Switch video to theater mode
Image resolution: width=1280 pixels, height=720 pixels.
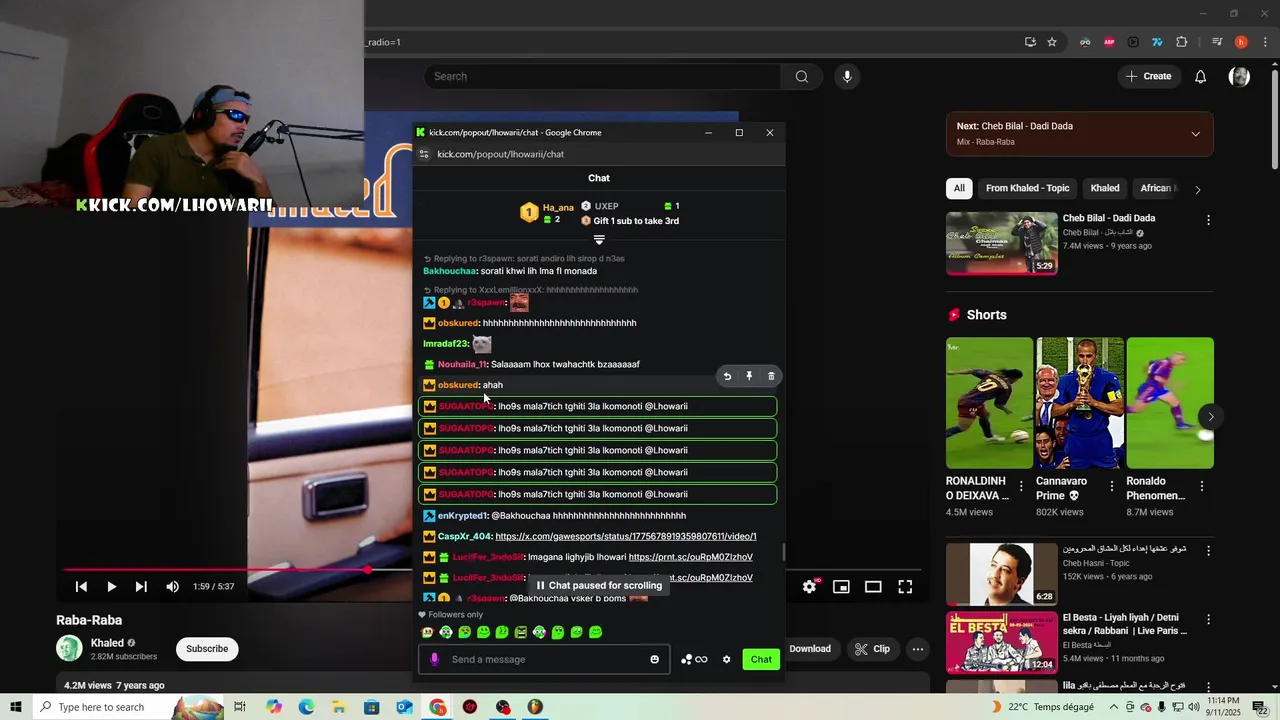pyautogui.click(x=873, y=587)
